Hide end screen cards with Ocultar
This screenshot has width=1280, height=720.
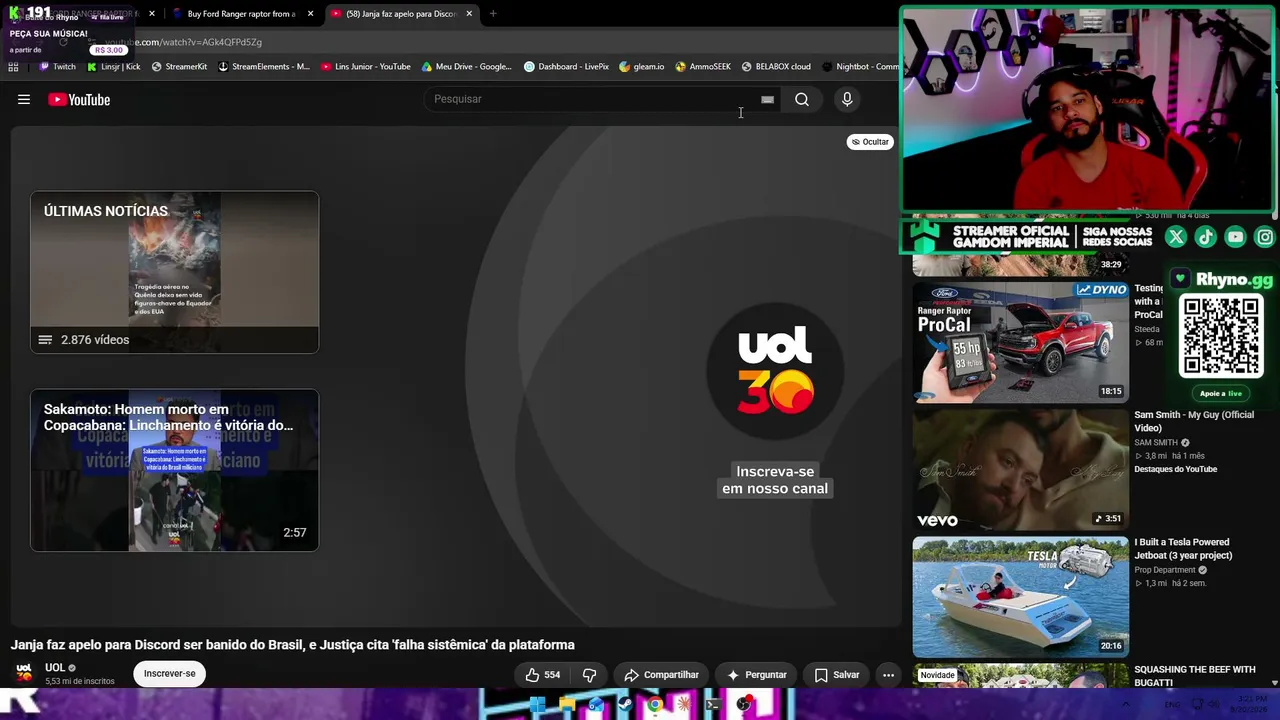click(870, 142)
